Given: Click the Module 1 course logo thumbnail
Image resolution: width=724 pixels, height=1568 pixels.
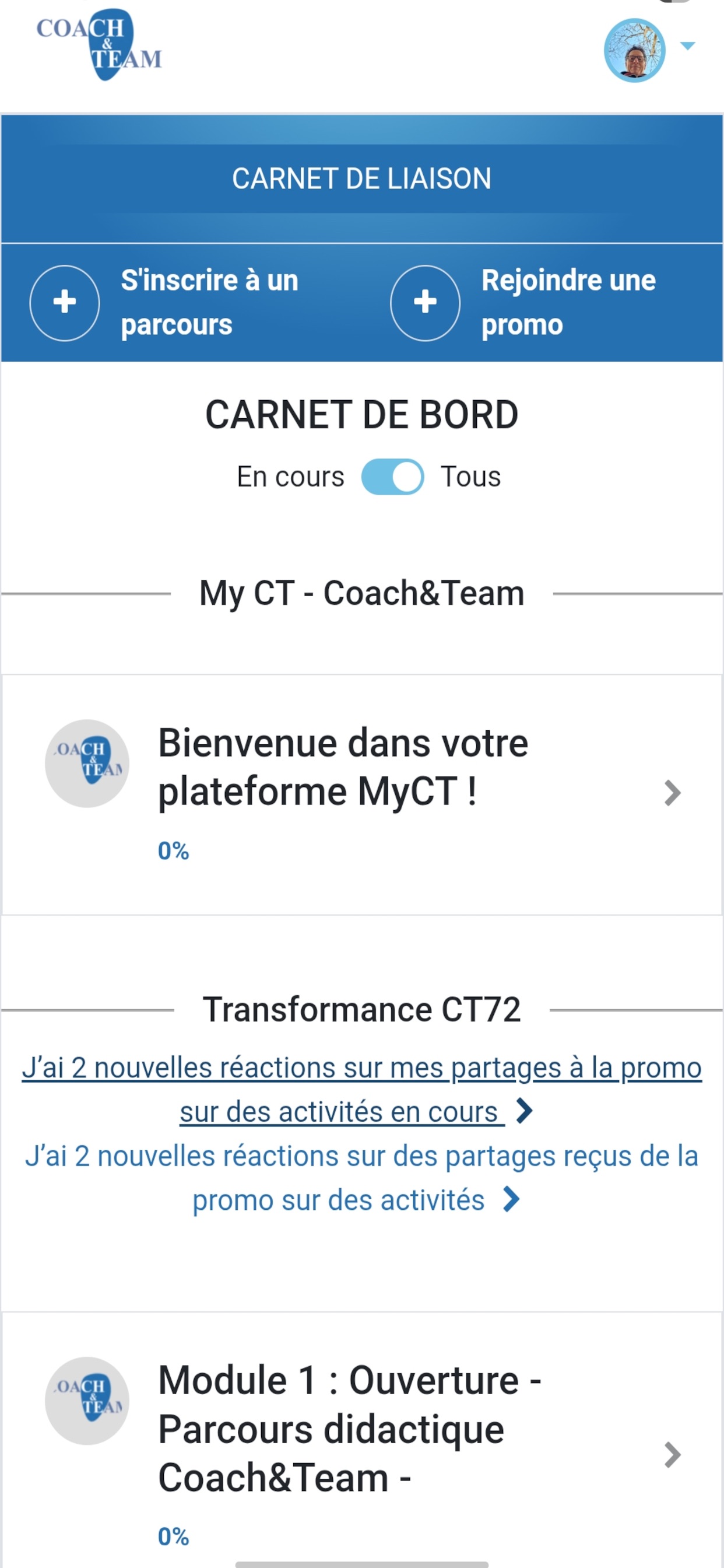Looking at the screenshot, I should pyautogui.click(x=87, y=1401).
